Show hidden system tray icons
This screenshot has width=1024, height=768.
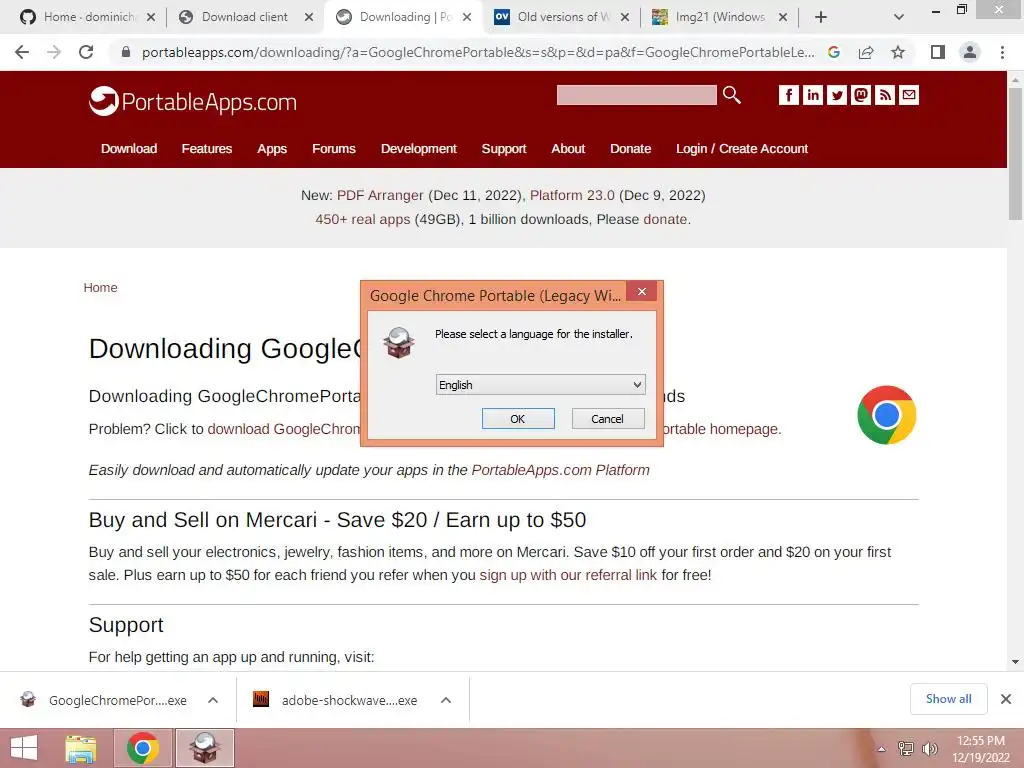(x=881, y=749)
